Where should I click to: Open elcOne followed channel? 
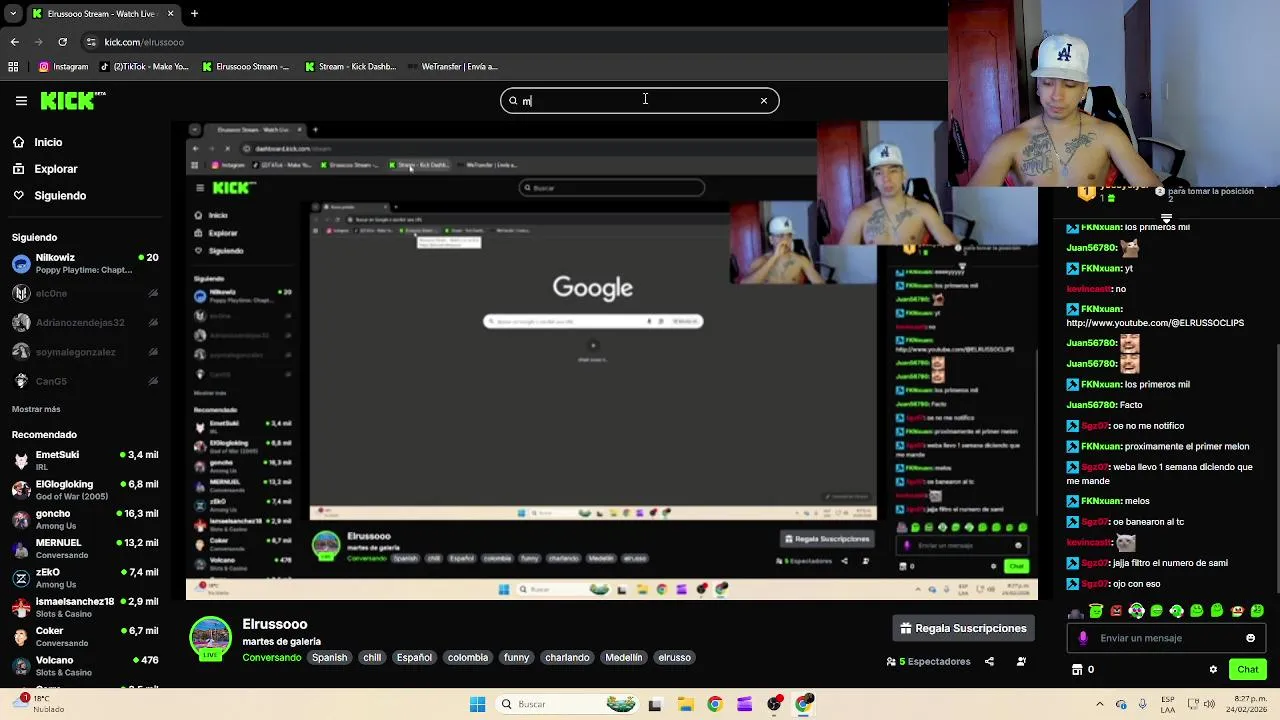click(x=84, y=293)
